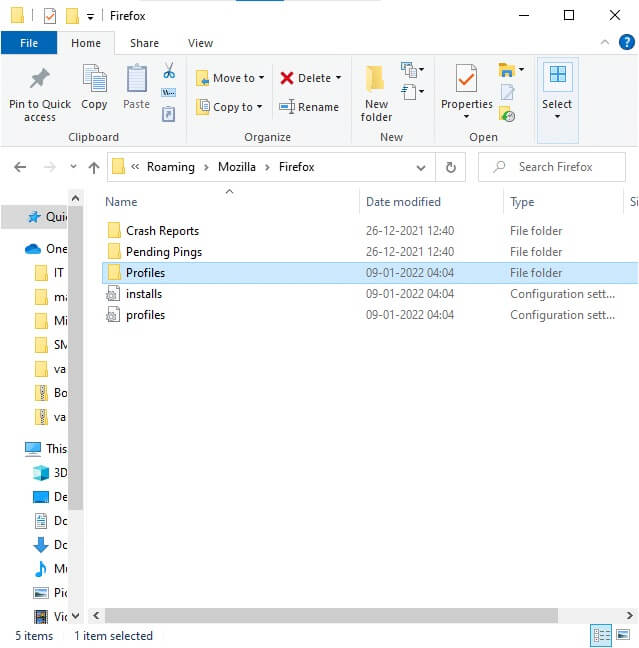This screenshot has height=648, width=639.
Task: Go up one folder level
Action: pos(94,167)
